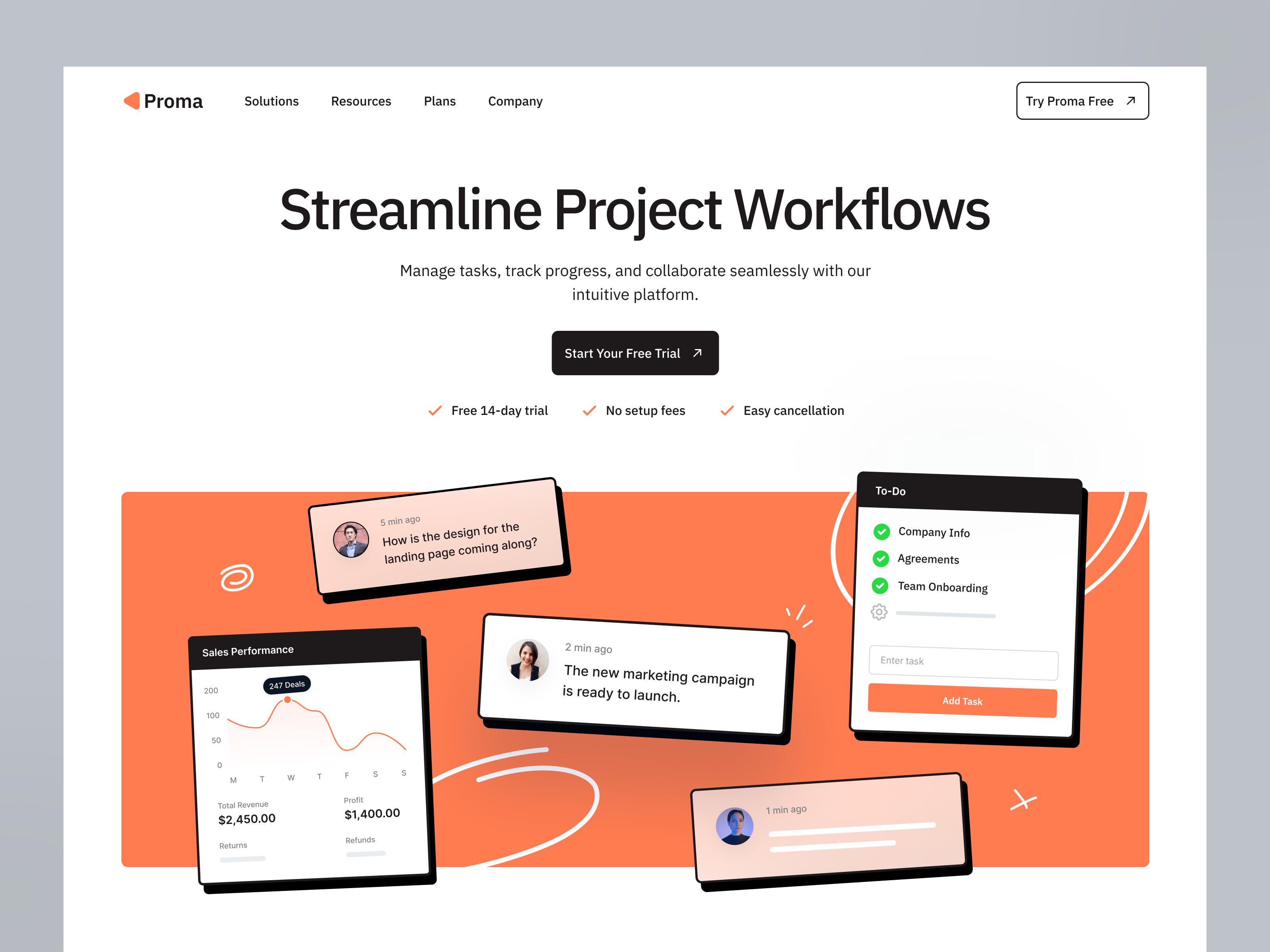Click the Sales Performance card header
This screenshot has width=1270, height=952.
coord(306,649)
